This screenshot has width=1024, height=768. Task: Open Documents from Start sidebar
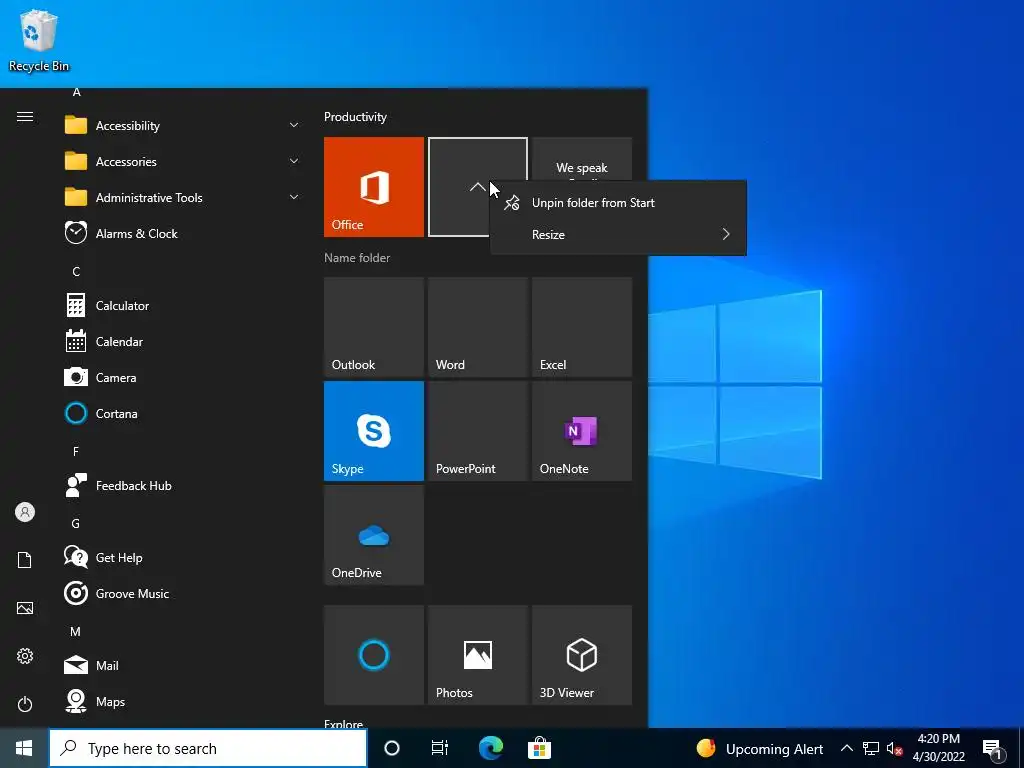[x=25, y=560]
